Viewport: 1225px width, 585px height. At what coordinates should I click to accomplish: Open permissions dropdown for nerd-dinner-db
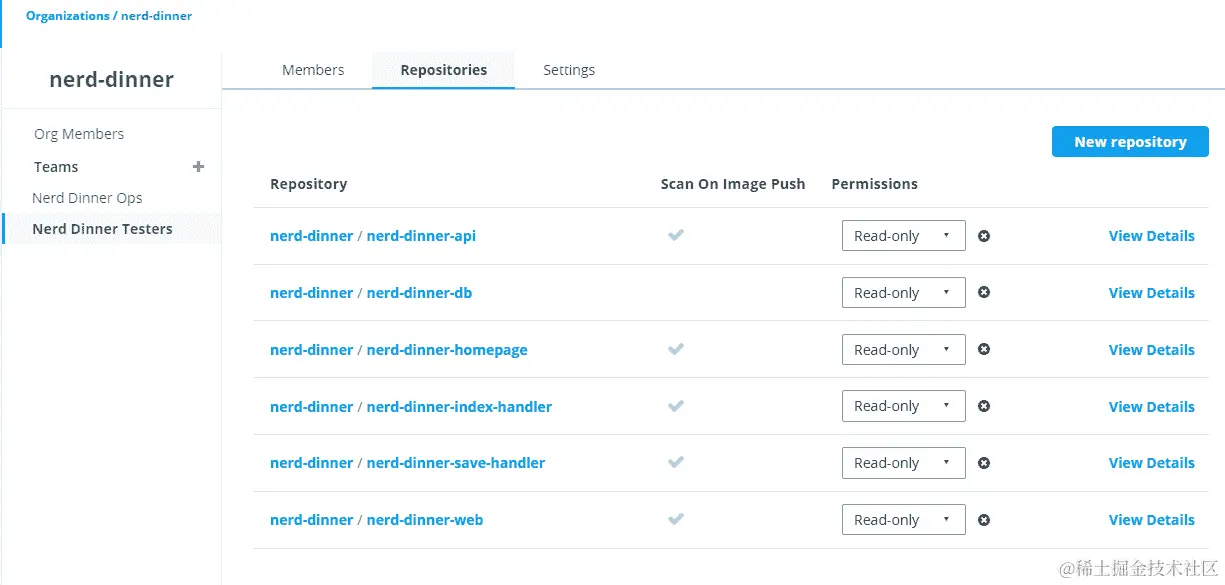903,293
